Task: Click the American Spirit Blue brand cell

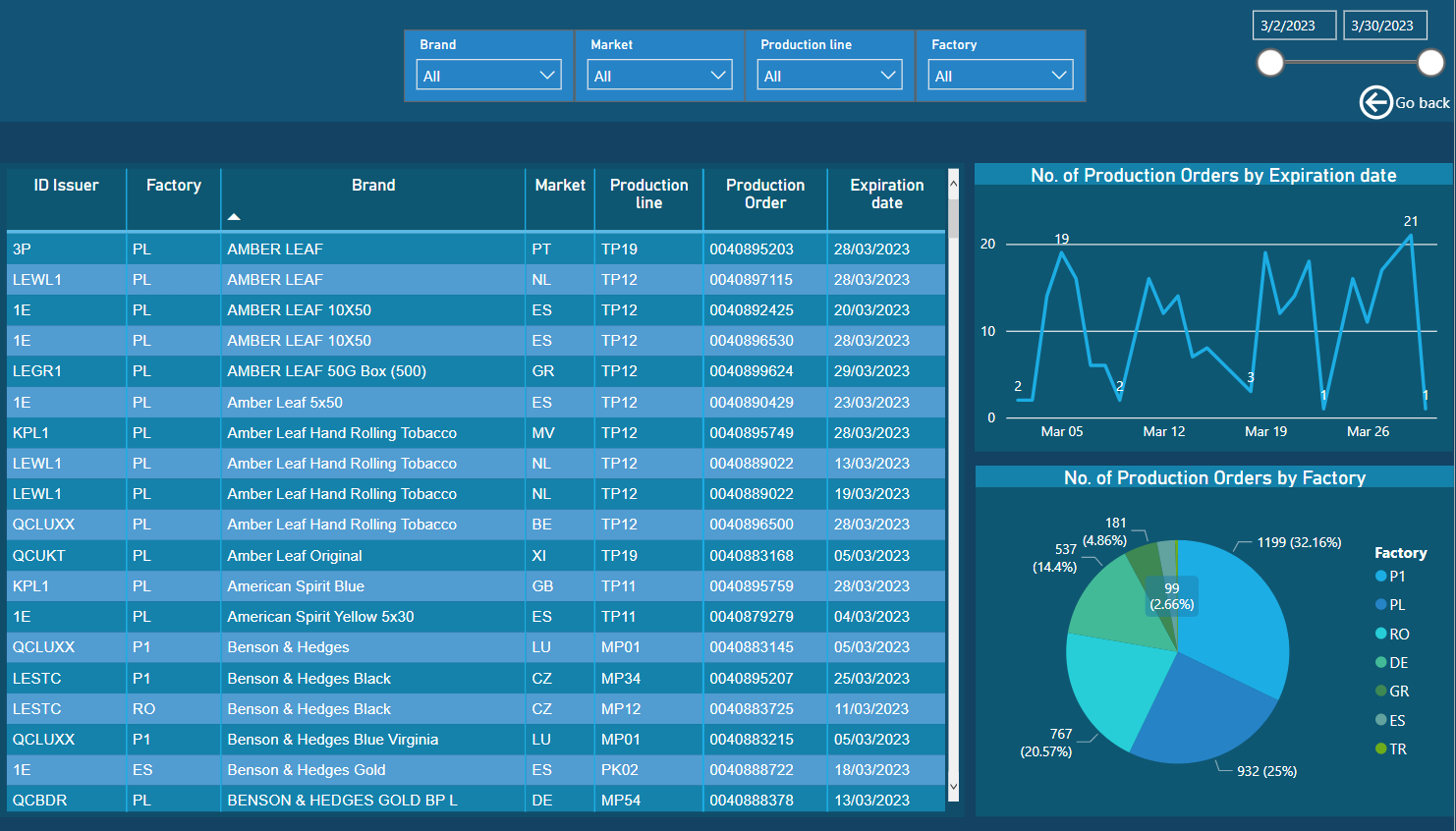Action: [373, 586]
